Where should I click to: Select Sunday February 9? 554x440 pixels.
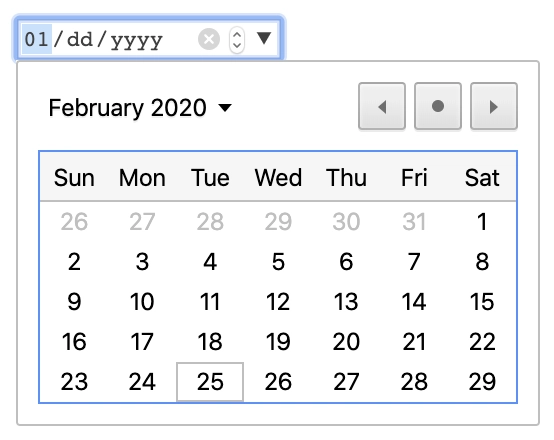[74, 302]
